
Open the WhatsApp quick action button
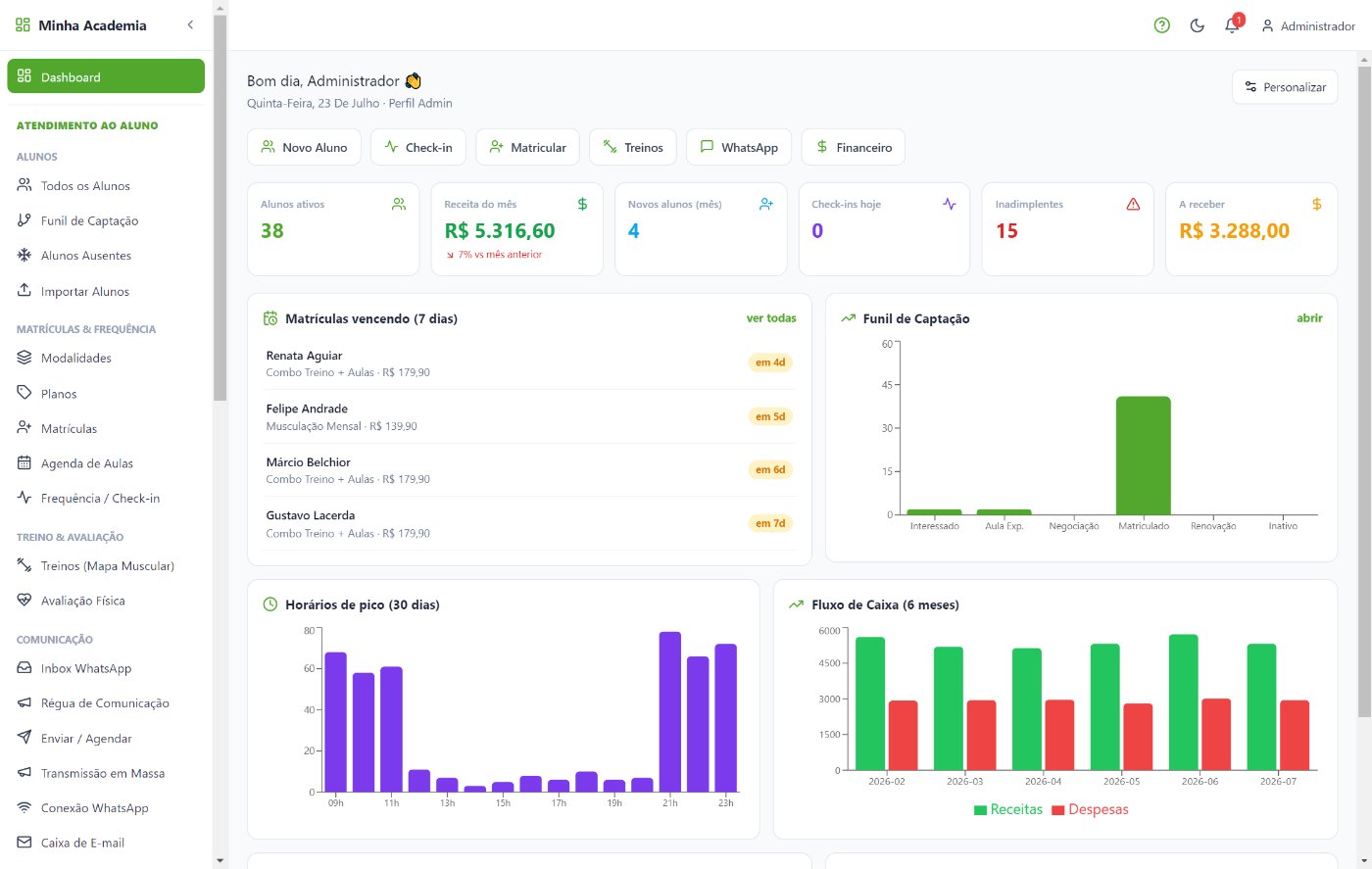pos(739,147)
